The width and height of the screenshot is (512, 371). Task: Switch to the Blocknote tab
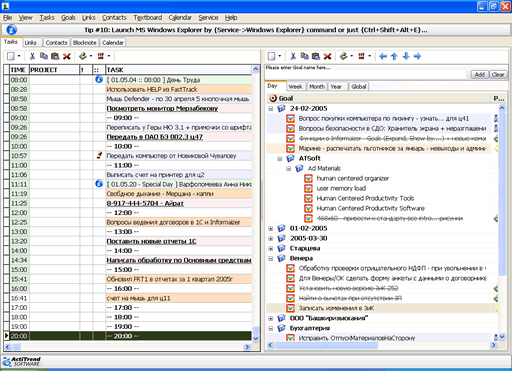coord(85,43)
